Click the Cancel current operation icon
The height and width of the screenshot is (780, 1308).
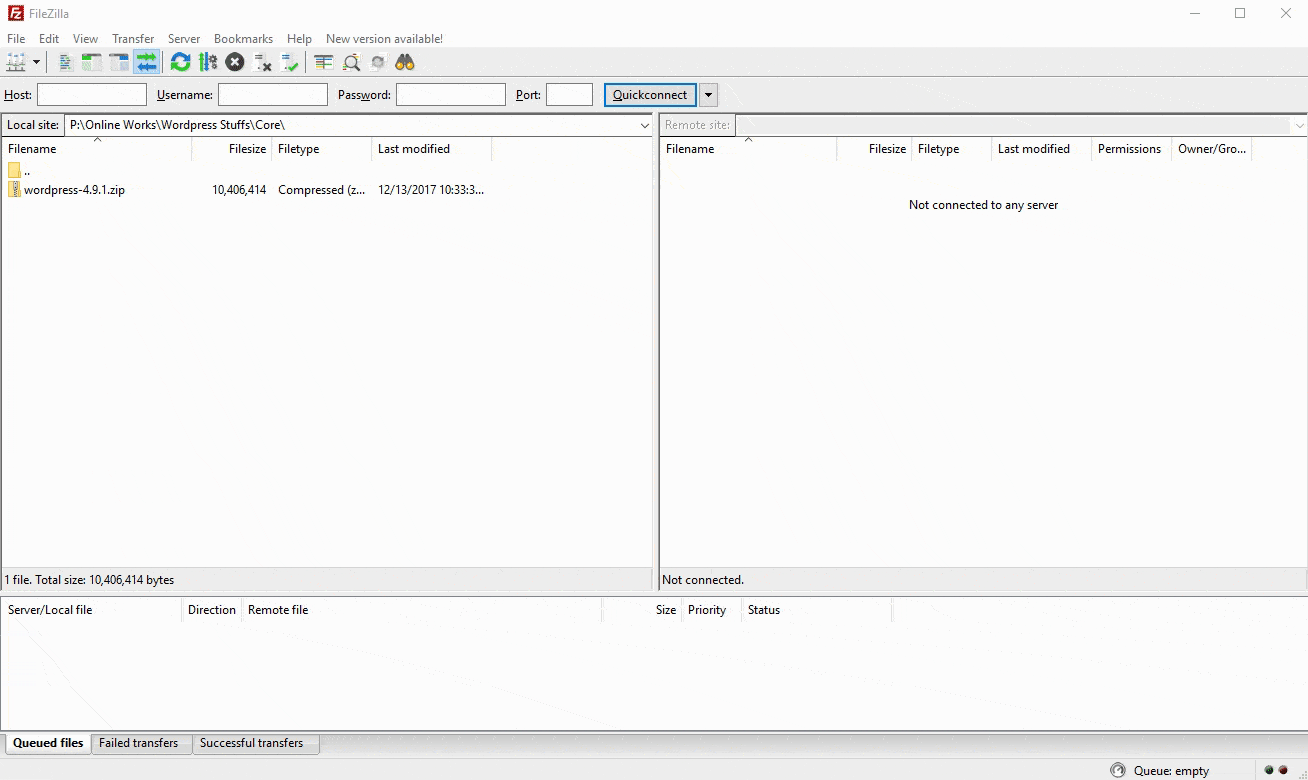[x=235, y=62]
